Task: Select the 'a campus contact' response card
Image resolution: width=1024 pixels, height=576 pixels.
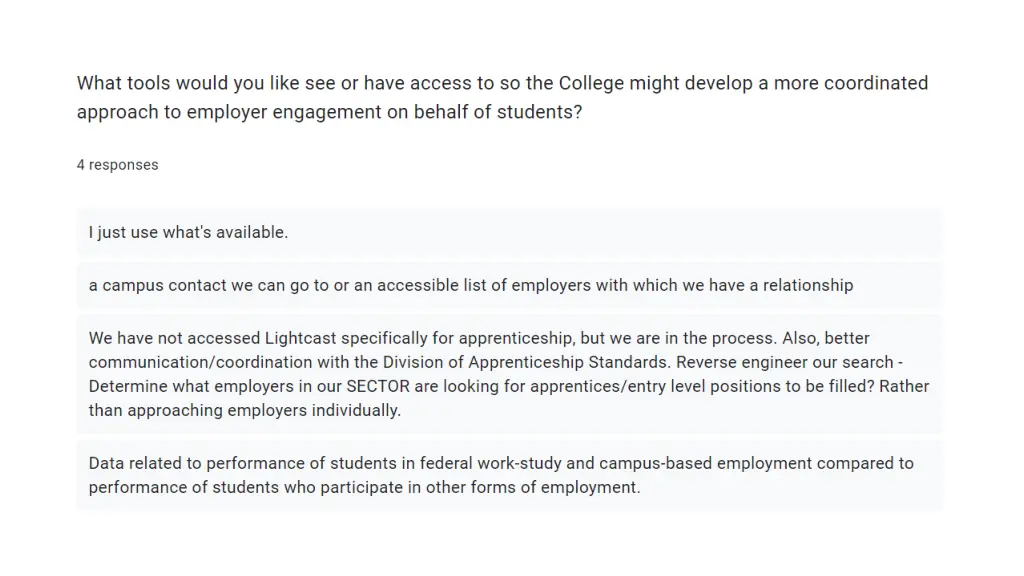Action: point(509,285)
